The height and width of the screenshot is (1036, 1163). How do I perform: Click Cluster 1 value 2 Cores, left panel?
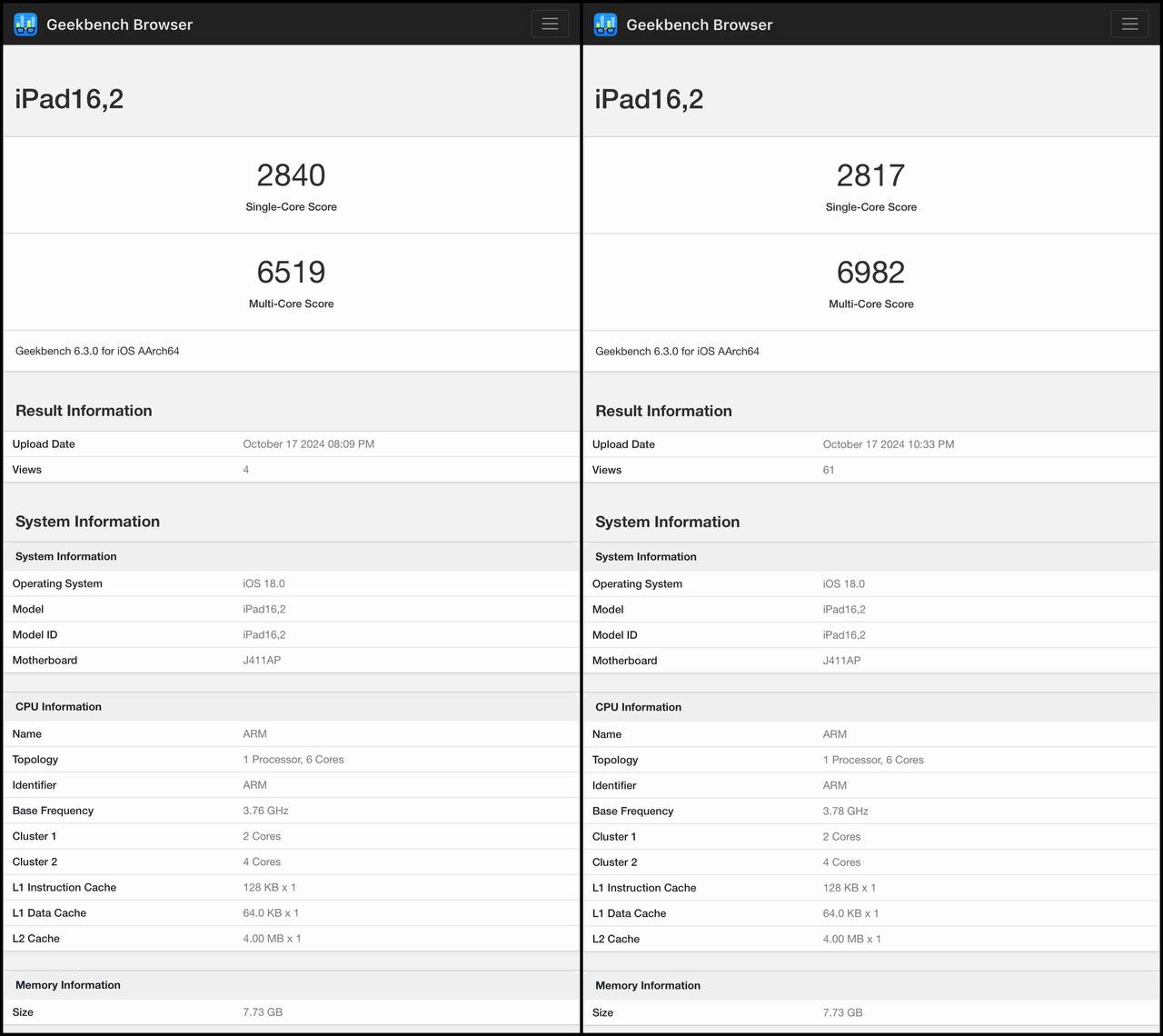[x=262, y=836]
